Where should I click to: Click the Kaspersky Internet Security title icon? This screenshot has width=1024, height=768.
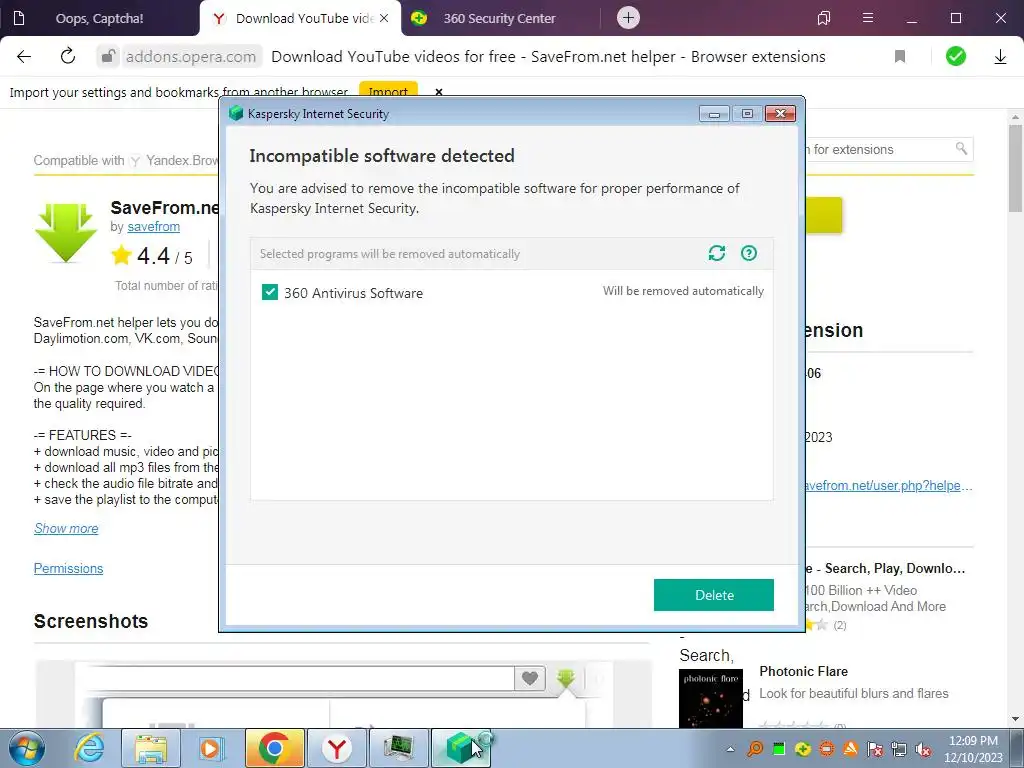click(236, 114)
